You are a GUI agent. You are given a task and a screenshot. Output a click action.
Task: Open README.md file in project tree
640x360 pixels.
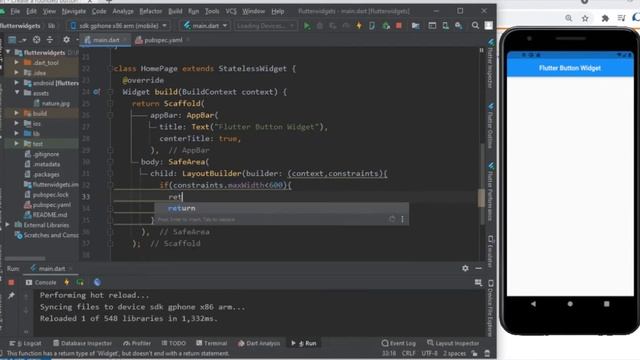[x=45, y=215]
